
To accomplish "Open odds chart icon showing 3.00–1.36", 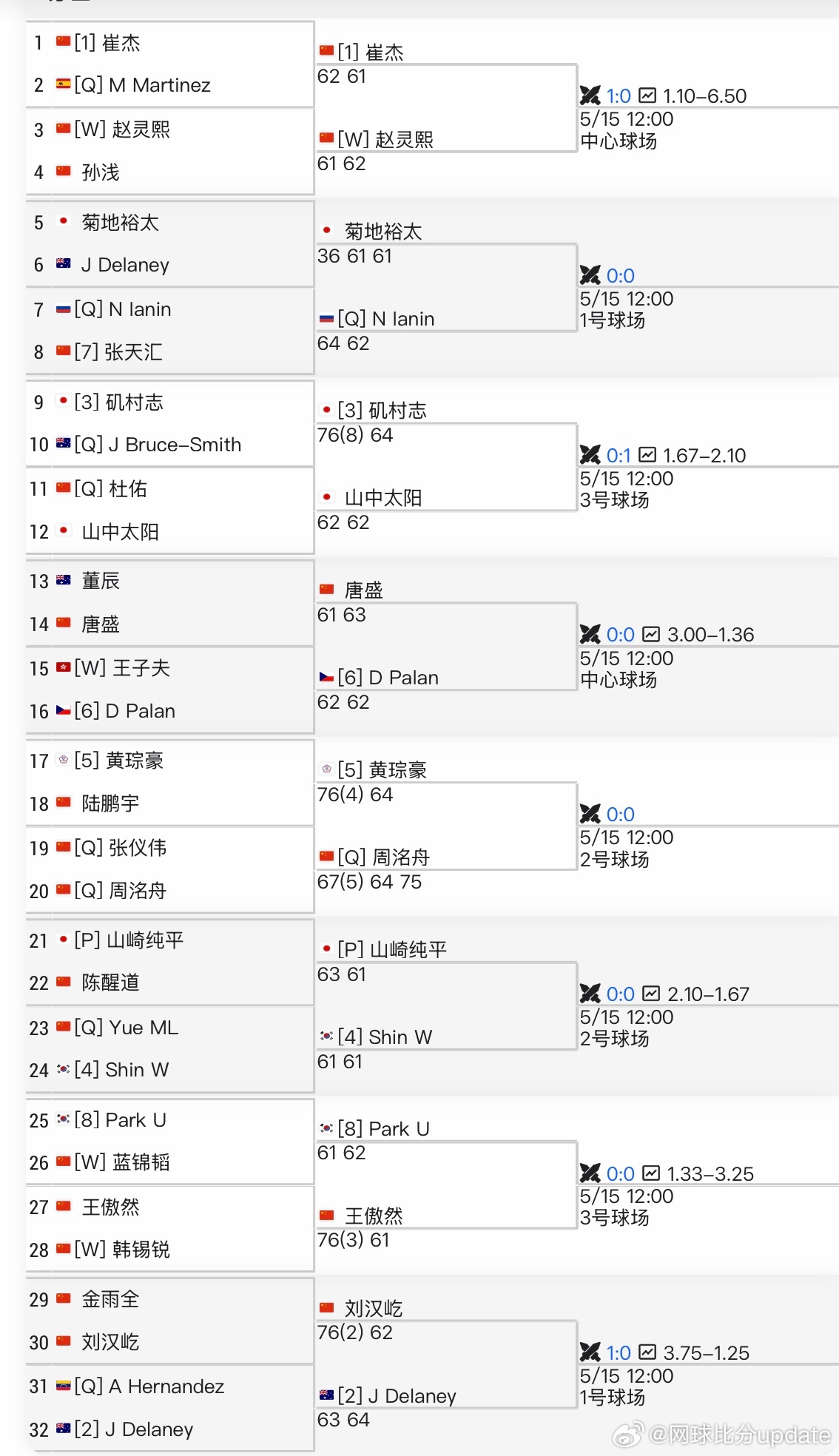I will 651,634.
